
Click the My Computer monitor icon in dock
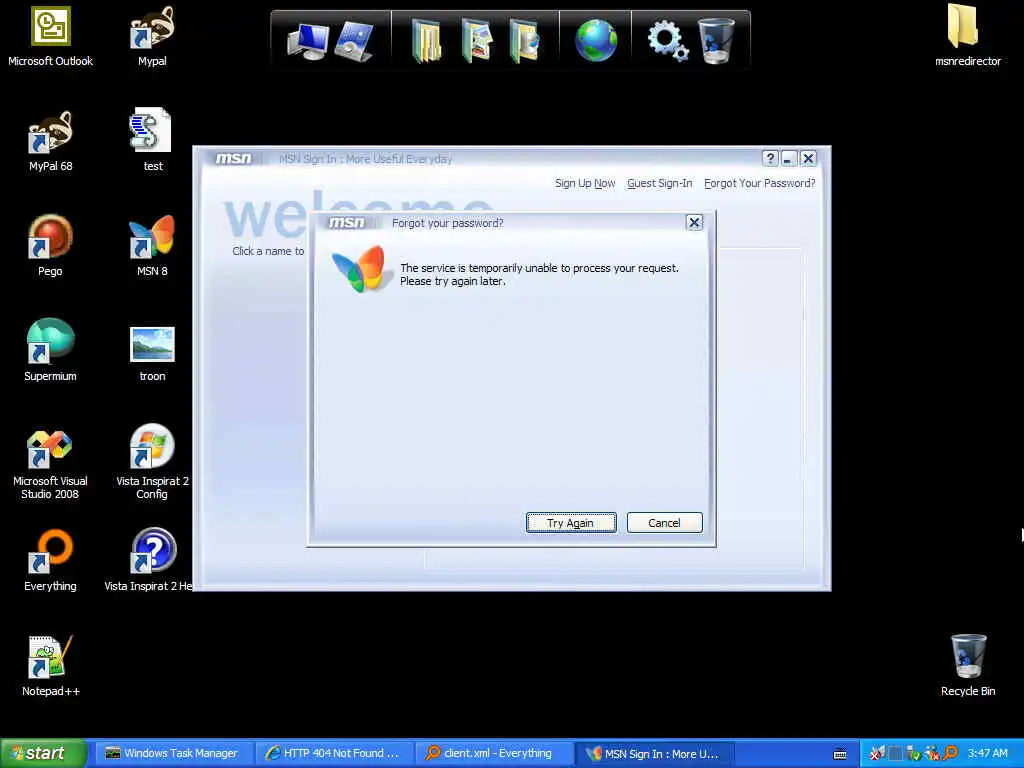click(308, 40)
